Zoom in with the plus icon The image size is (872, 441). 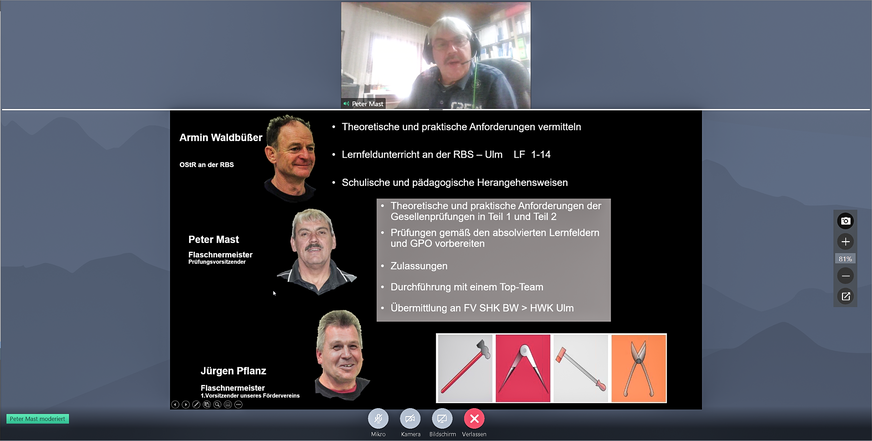click(846, 242)
